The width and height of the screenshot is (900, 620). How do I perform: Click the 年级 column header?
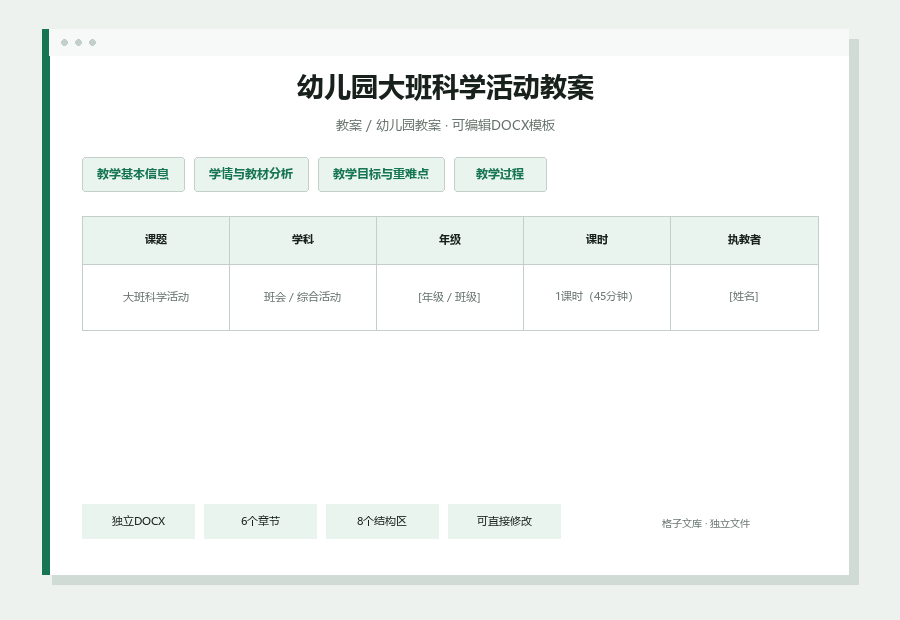pos(450,240)
